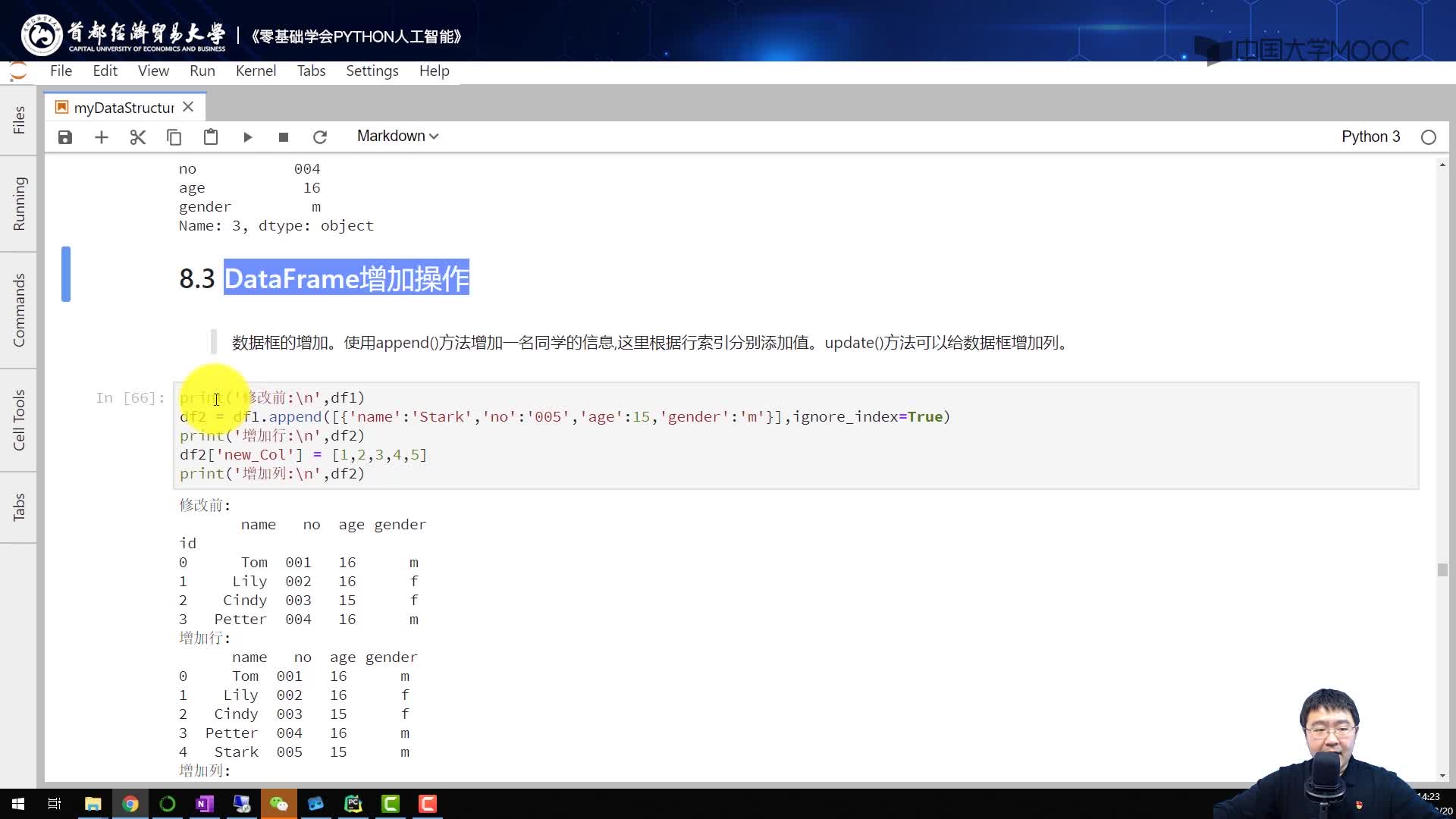
Task: Cut the selected cell with the scissors icon
Action: click(138, 137)
